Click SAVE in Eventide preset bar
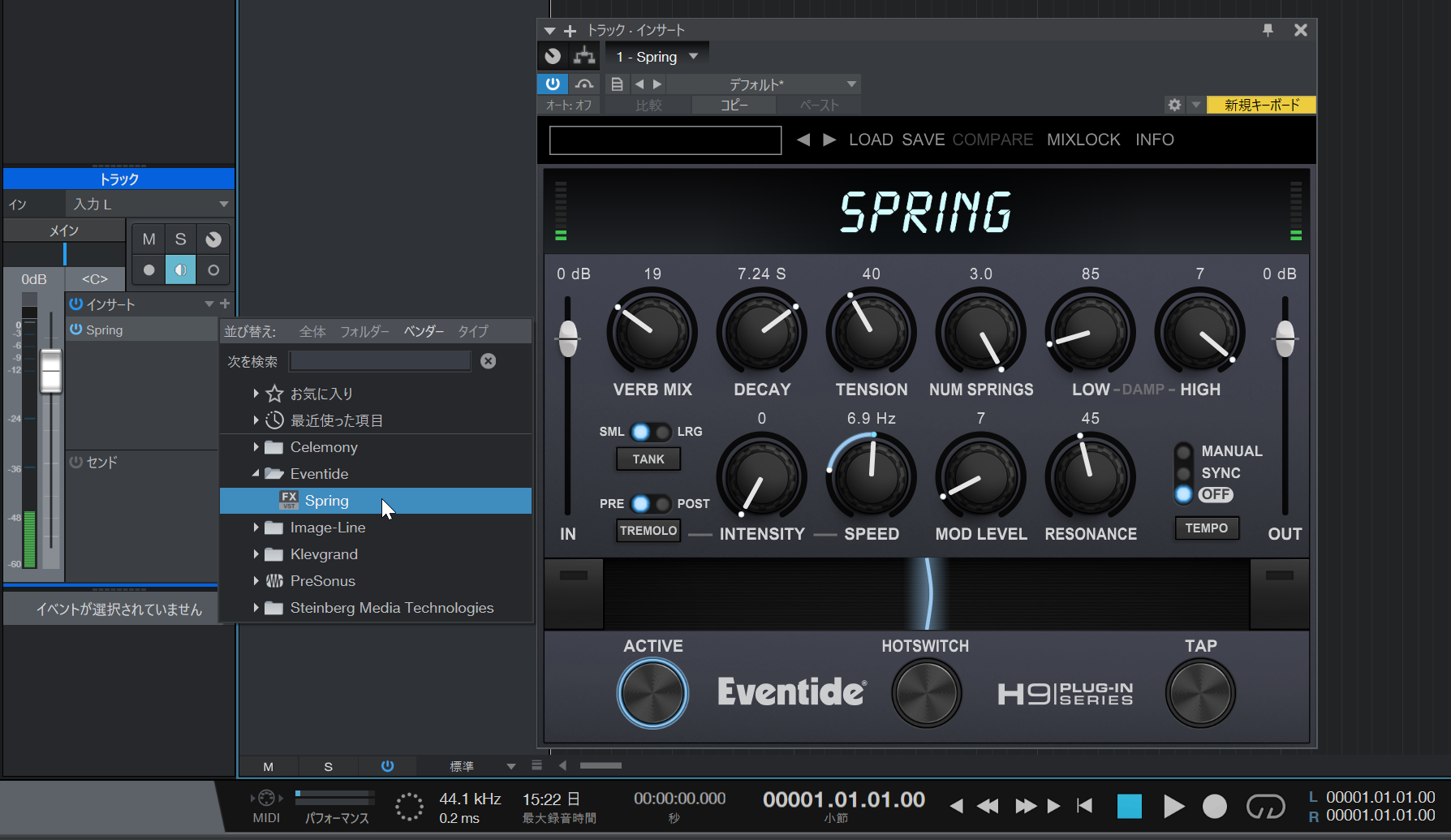1451x840 pixels. coord(924,140)
